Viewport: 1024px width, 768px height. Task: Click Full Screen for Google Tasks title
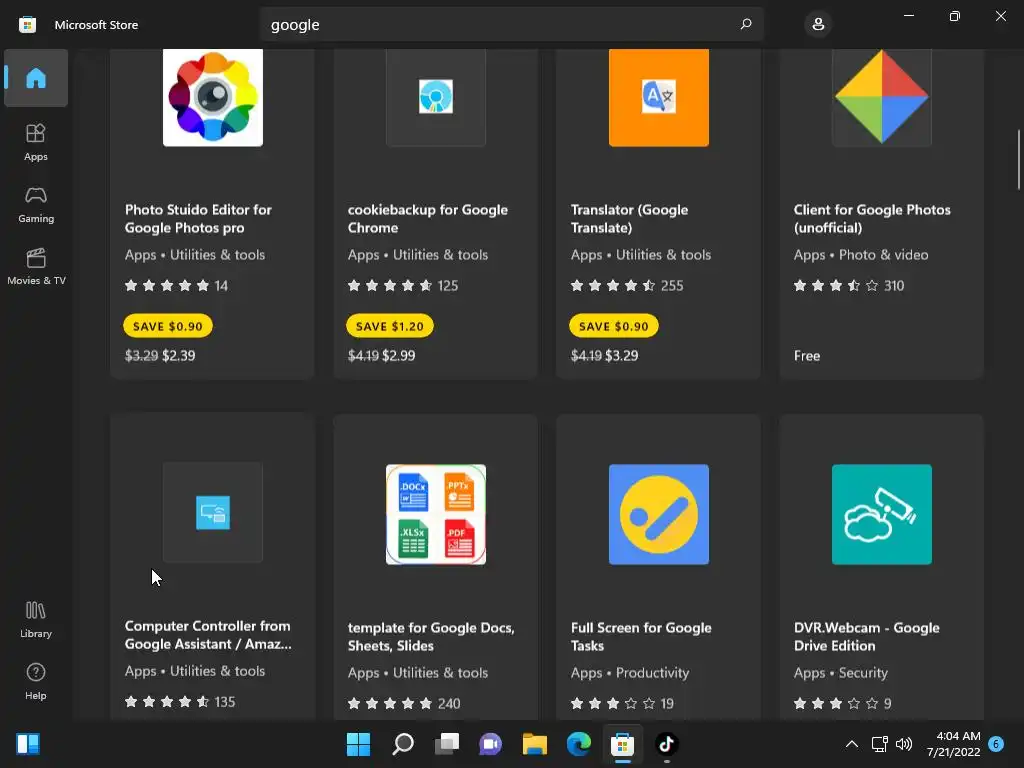click(641, 637)
